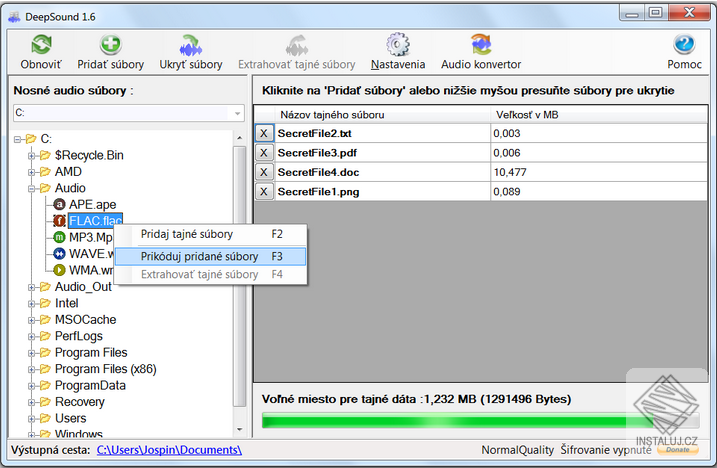The height and width of the screenshot is (468, 717).
Task: Open the C: drive dropdown
Action: tap(237, 113)
